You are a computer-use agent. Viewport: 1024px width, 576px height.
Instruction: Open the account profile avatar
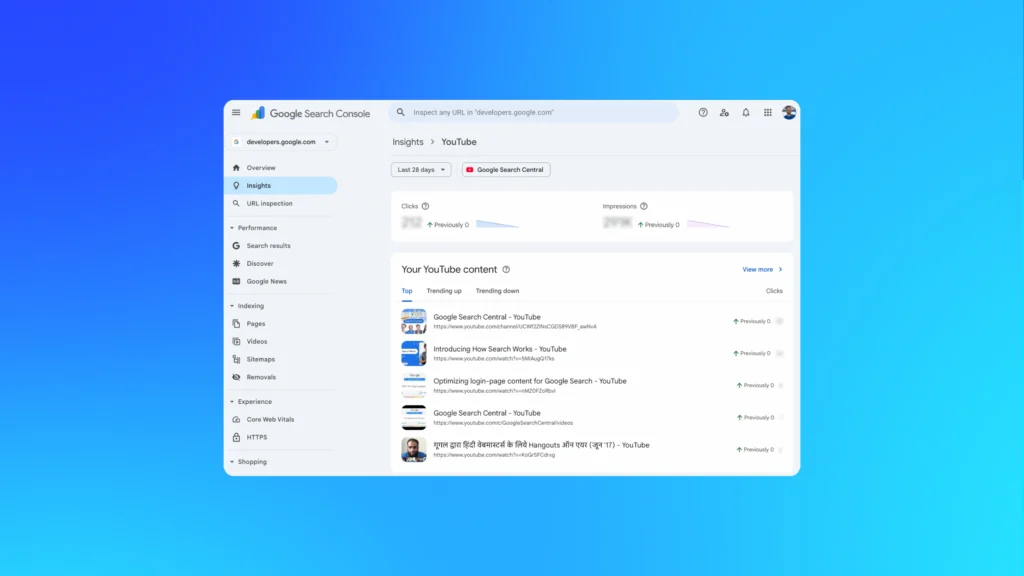(789, 112)
